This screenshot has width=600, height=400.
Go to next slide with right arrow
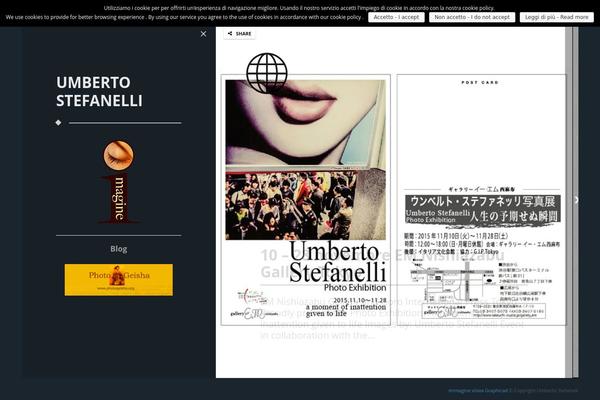tap(576, 200)
